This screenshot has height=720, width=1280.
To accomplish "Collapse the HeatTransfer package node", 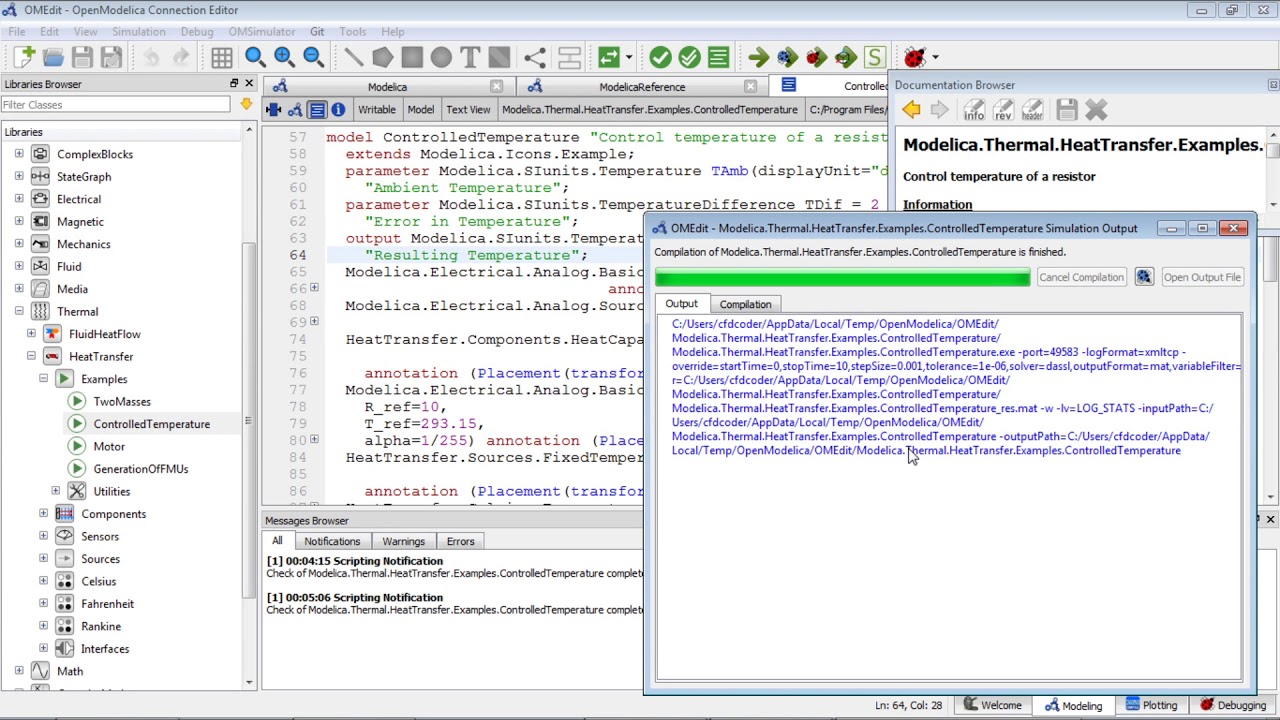I will pyautogui.click(x=31, y=356).
